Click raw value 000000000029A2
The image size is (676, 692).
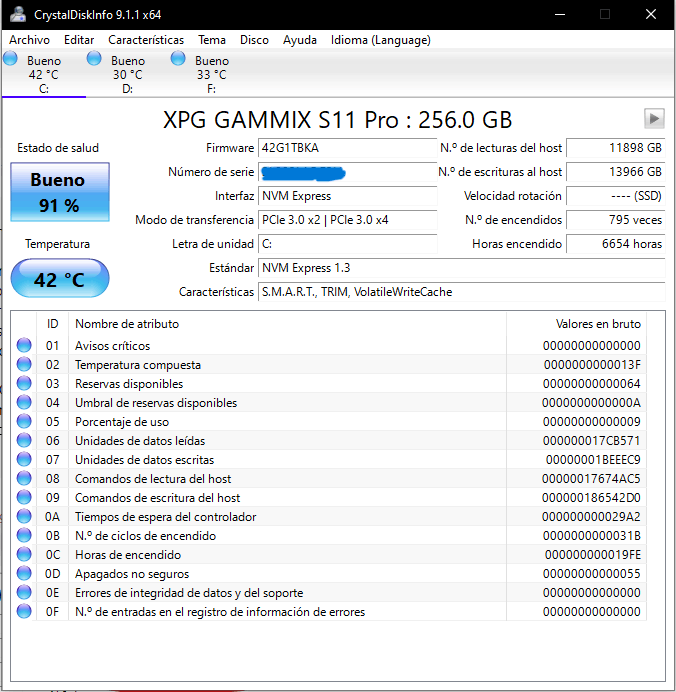click(591, 517)
